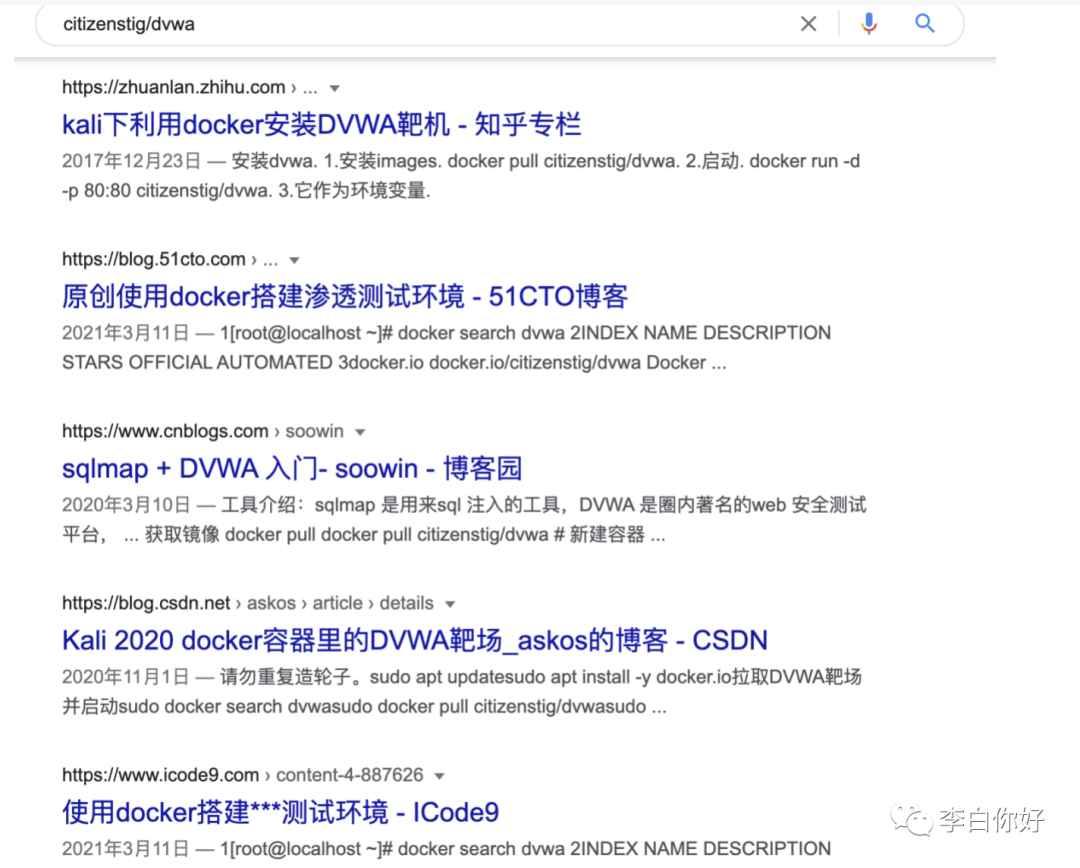Open dropdown arrow next to blog.csdn.net URL

450,604
